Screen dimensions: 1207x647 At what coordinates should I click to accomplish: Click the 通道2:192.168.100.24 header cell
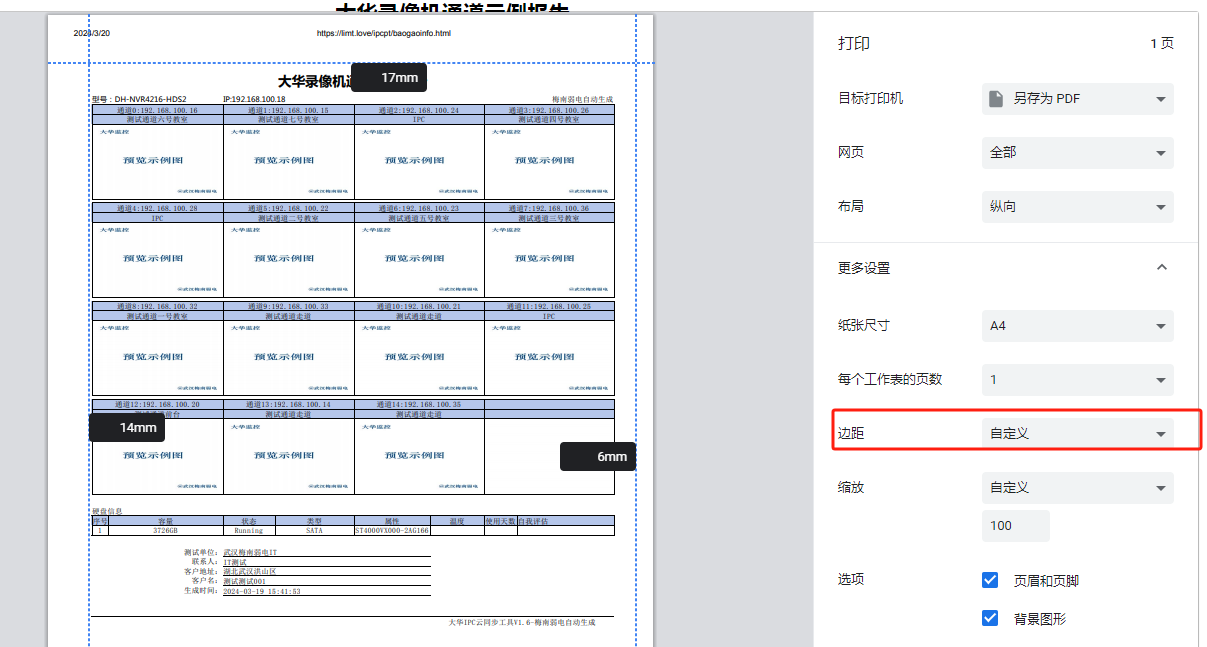click(419, 110)
